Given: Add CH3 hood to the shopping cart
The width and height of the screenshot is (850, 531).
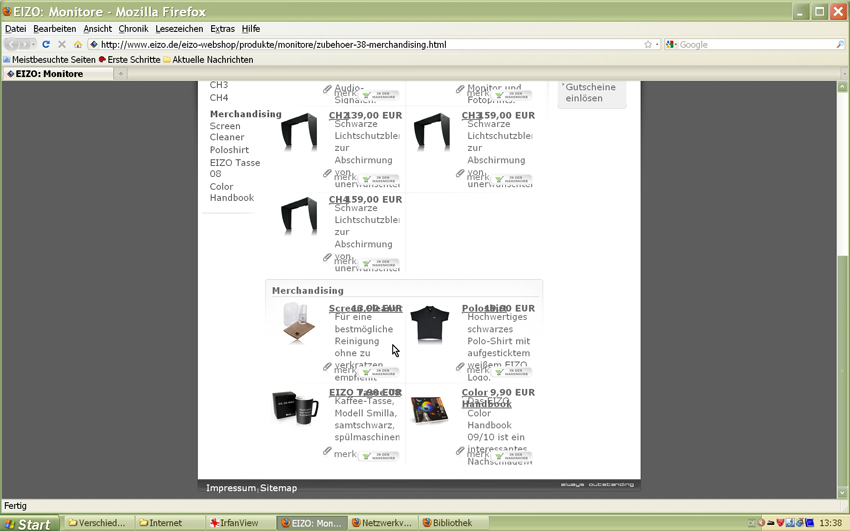Looking at the screenshot, I should pos(512,179).
